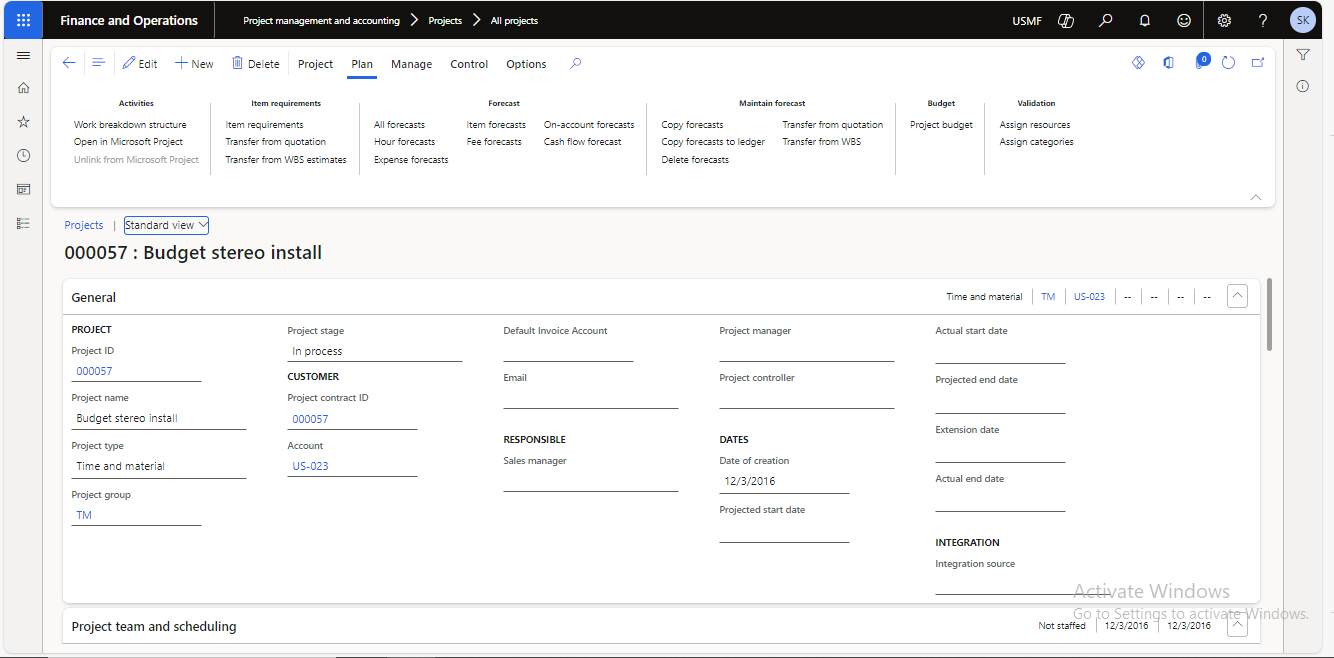Open the app launcher waffle icon
The height and width of the screenshot is (658, 1334).
(x=23, y=20)
